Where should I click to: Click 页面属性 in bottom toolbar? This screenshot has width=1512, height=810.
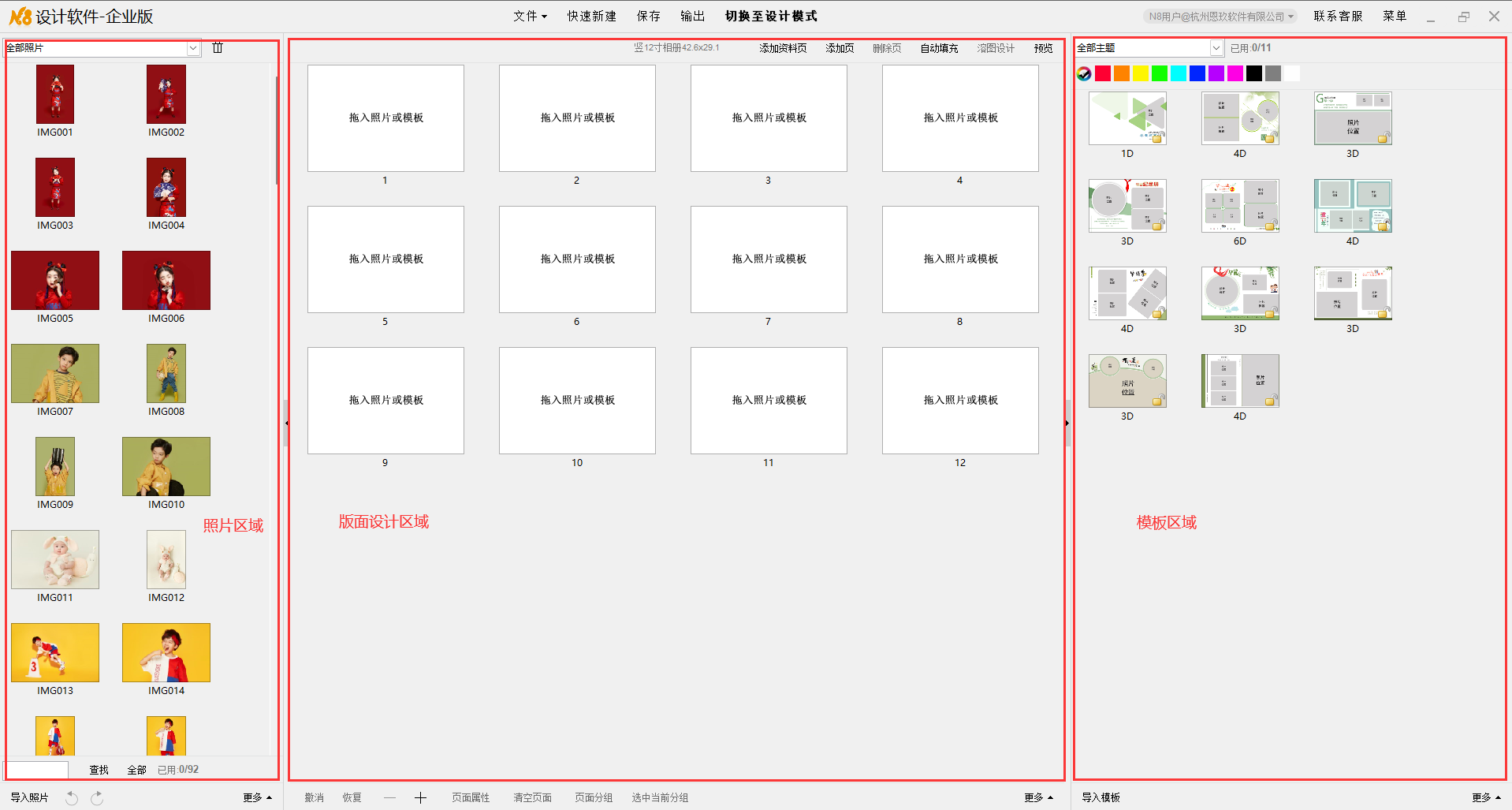pyautogui.click(x=471, y=797)
